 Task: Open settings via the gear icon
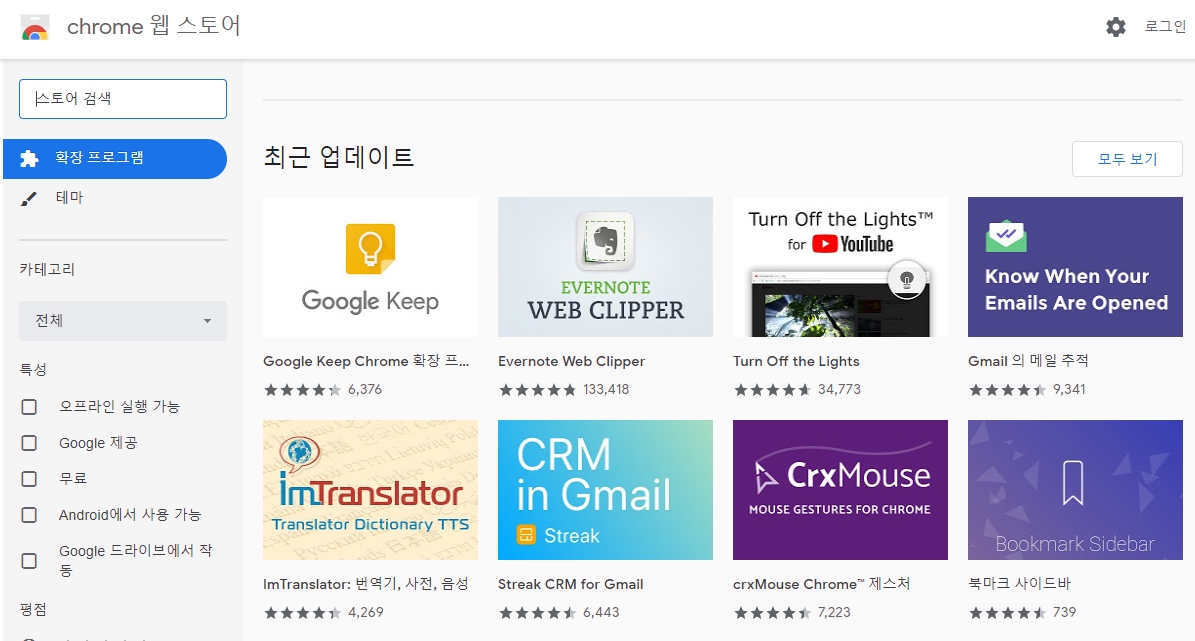[x=1116, y=28]
